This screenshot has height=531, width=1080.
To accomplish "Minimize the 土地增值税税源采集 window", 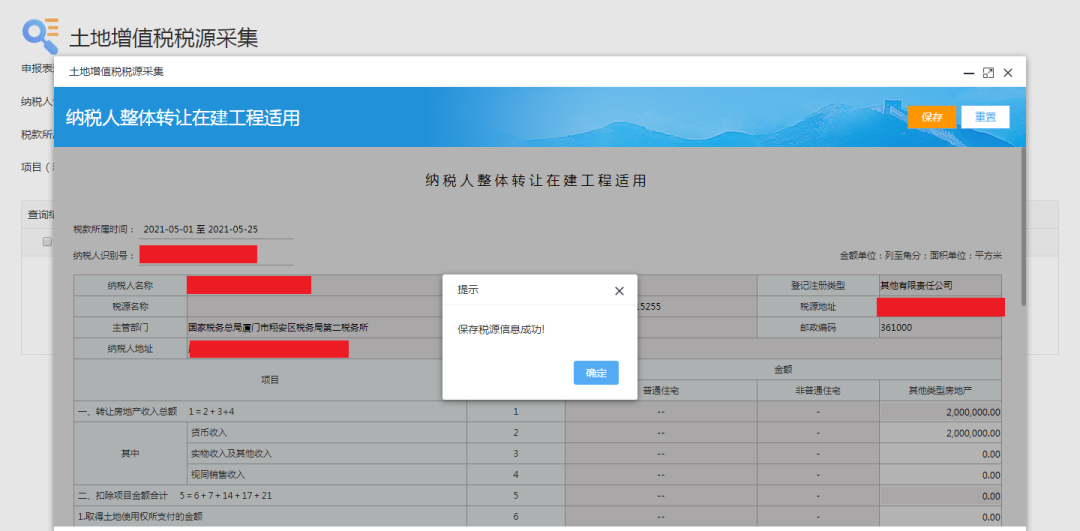I will coord(968,72).
